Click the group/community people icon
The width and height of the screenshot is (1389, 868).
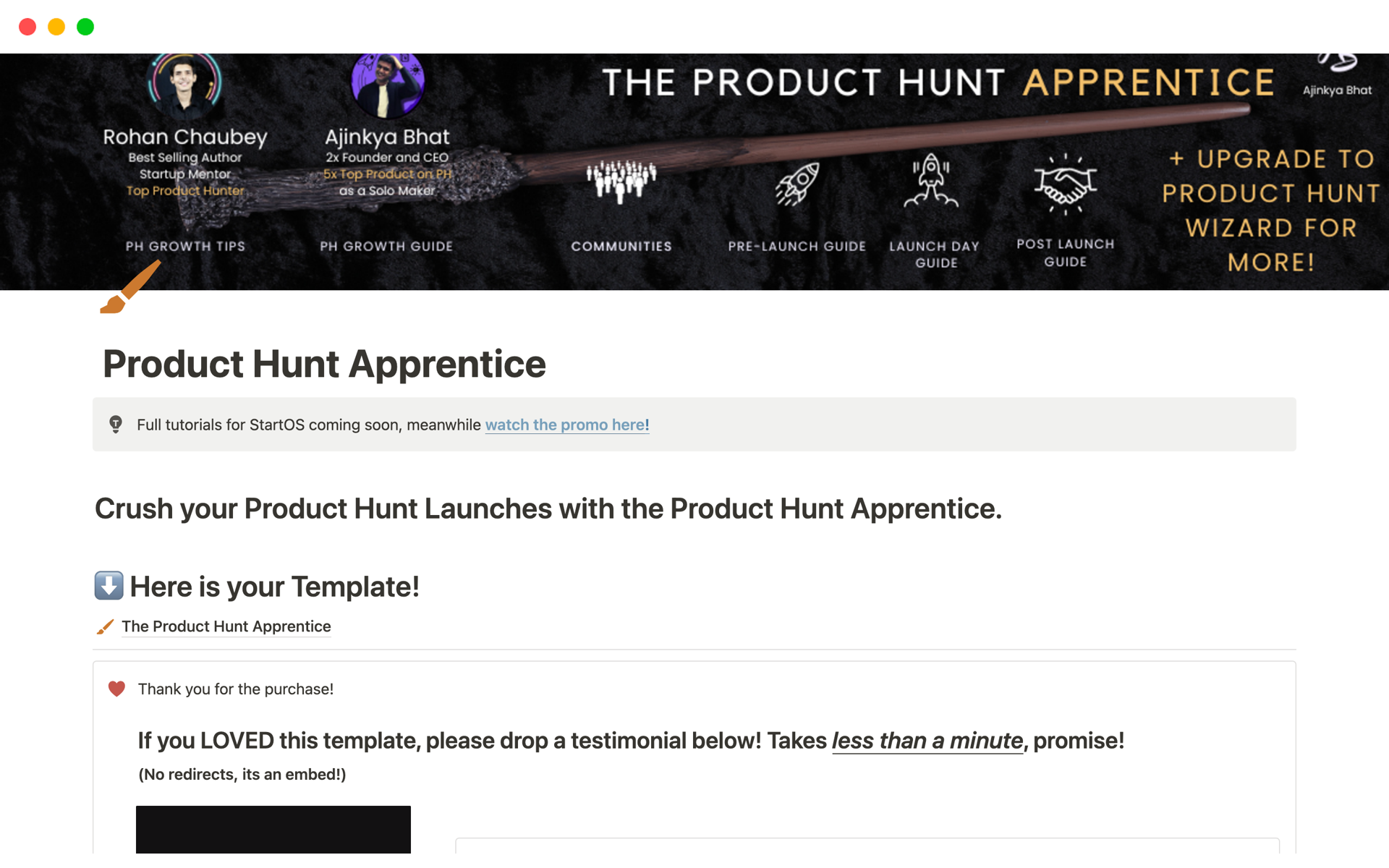(x=620, y=184)
